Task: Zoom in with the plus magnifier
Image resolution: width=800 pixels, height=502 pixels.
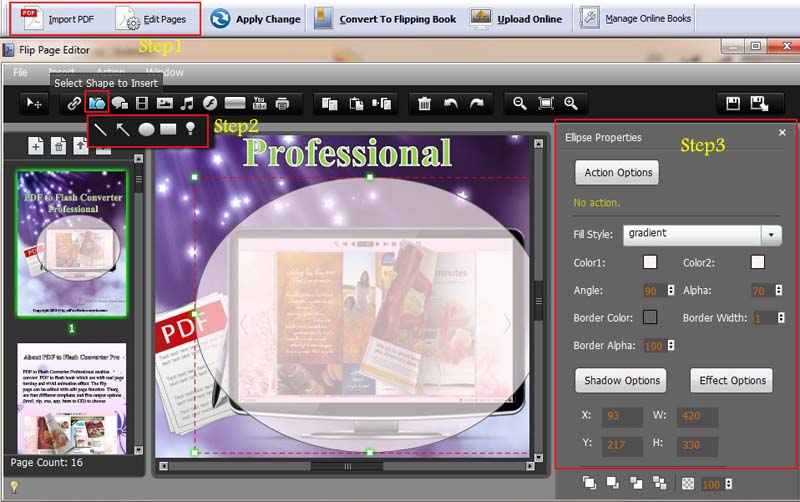Action: (571, 104)
